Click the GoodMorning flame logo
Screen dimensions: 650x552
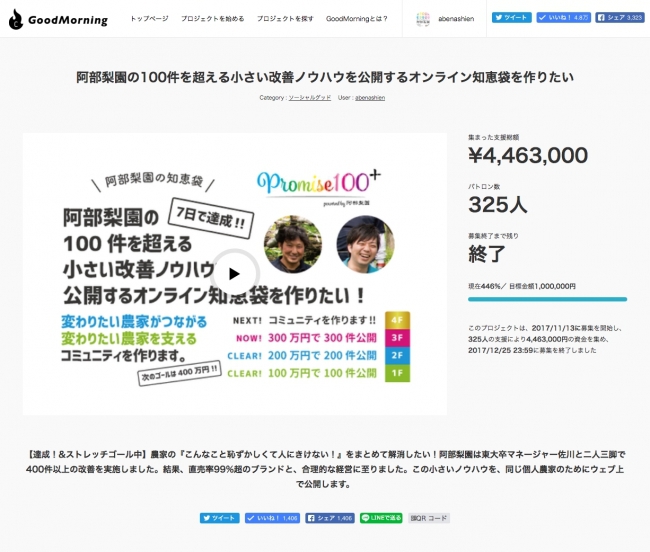click(x=16, y=19)
